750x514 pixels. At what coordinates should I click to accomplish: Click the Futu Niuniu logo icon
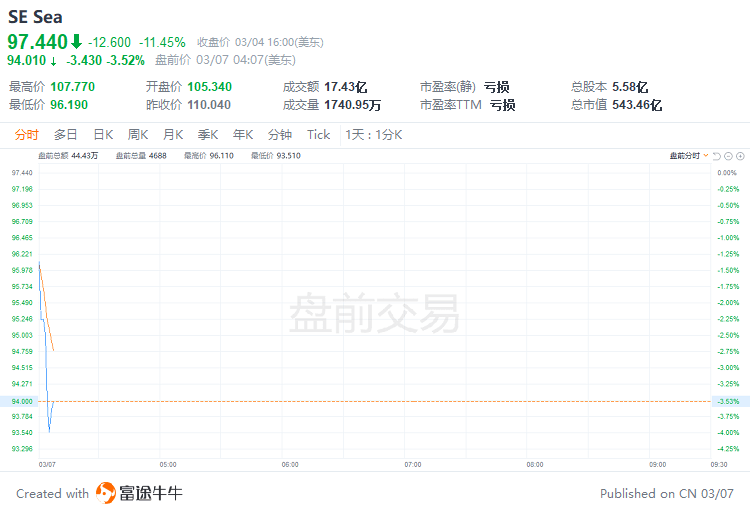[x=106, y=493]
